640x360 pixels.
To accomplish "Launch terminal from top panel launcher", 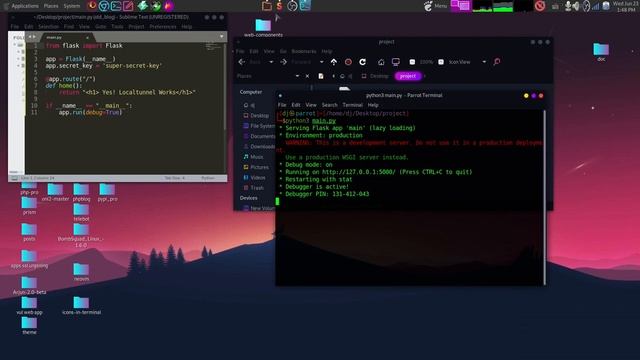I will [116, 6].
